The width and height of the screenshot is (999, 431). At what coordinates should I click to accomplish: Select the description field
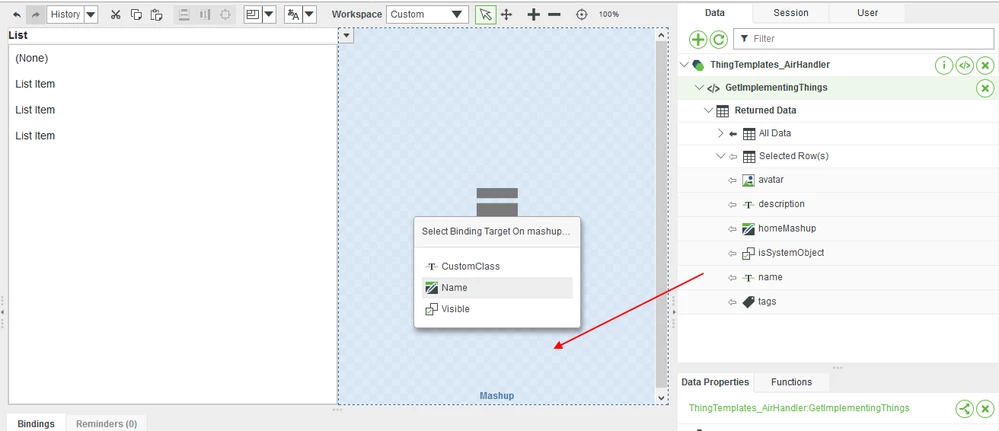pos(781,204)
